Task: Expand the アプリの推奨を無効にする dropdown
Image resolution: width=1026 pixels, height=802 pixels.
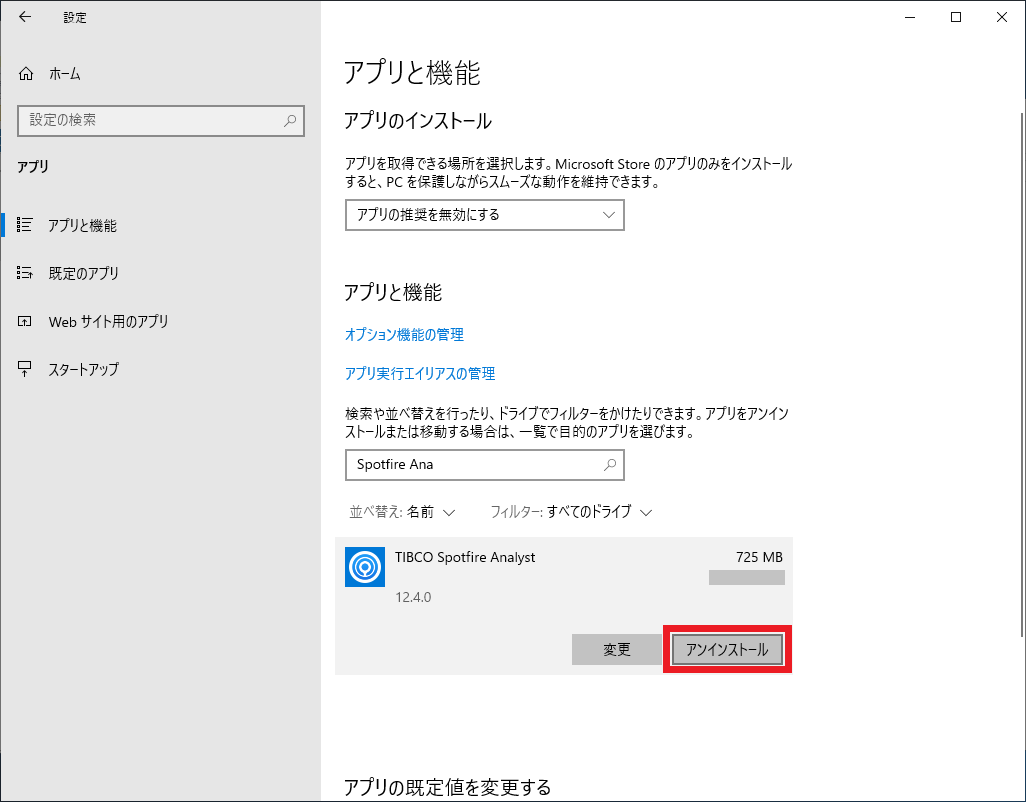Action: pyautogui.click(x=485, y=215)
